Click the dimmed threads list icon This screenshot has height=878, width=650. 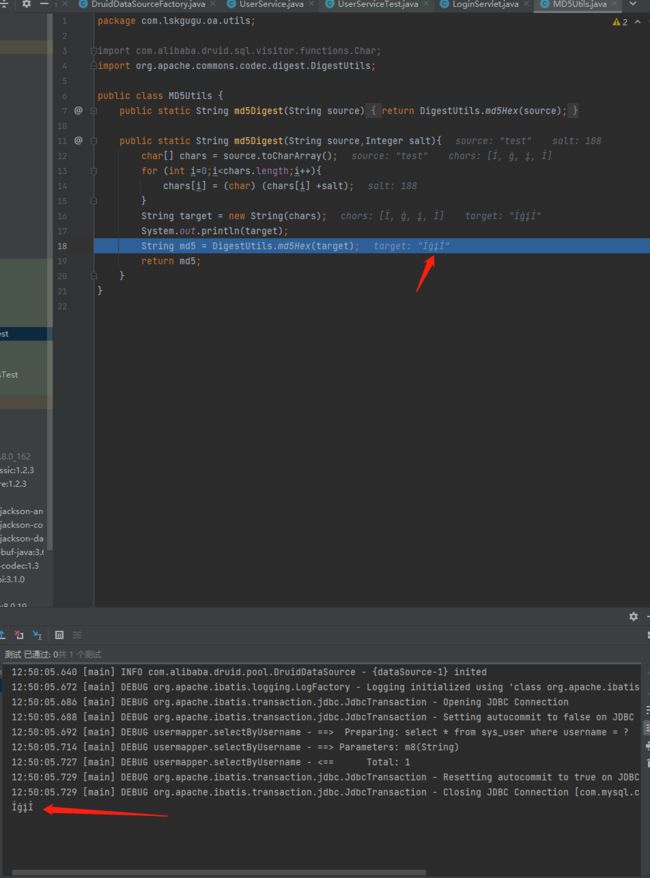tap(77, 634)
